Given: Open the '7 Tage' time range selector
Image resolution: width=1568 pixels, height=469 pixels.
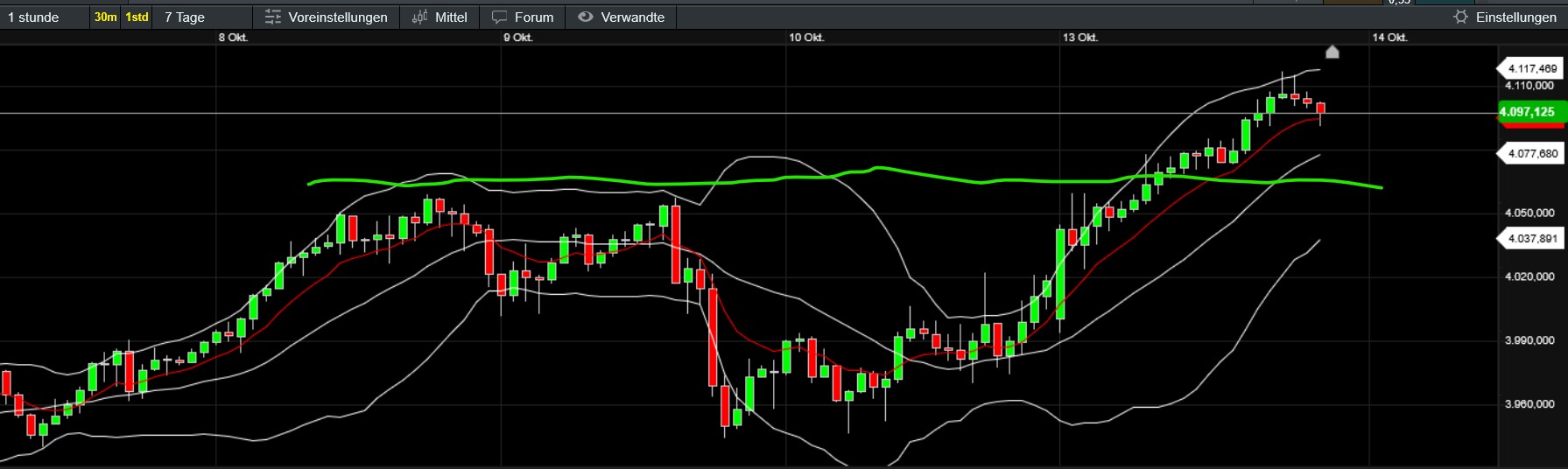Looking at the screenshot, I should (x=202, y=17).
